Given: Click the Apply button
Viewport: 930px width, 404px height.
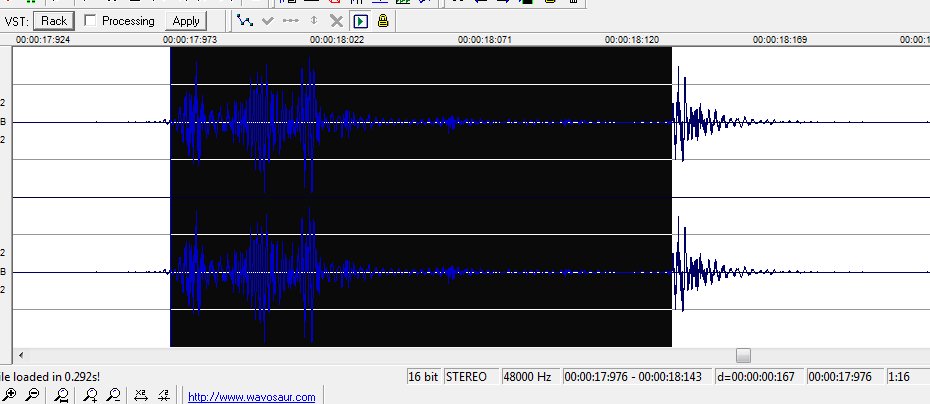Looking at the screenshot, I should 186,21.
